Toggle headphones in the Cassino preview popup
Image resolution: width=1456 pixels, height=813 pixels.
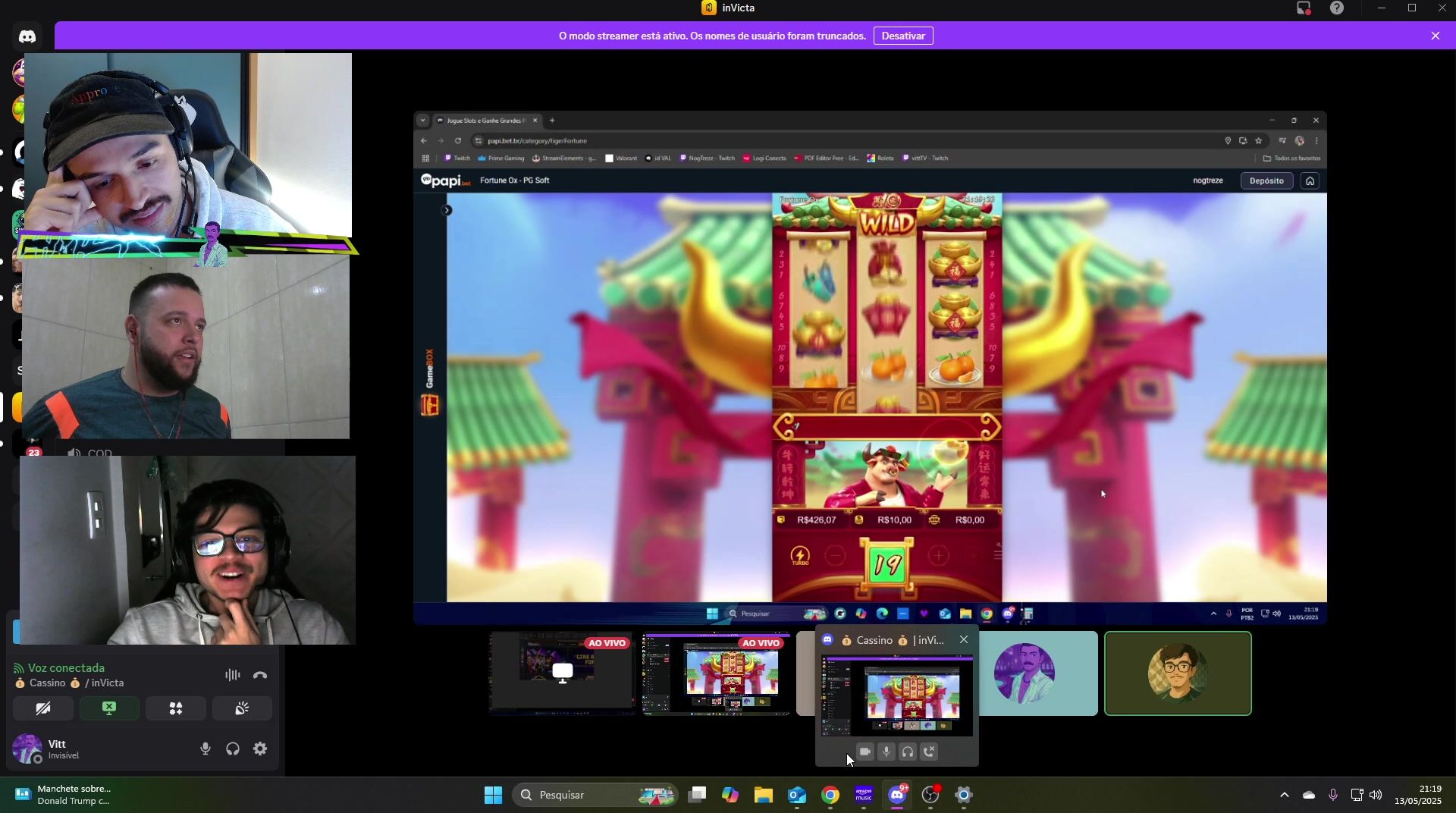908,752
